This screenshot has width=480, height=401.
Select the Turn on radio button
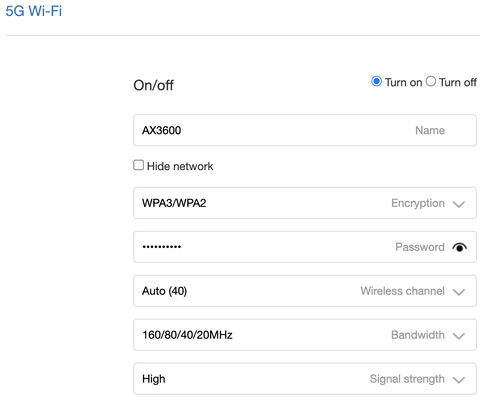point(376,81)
